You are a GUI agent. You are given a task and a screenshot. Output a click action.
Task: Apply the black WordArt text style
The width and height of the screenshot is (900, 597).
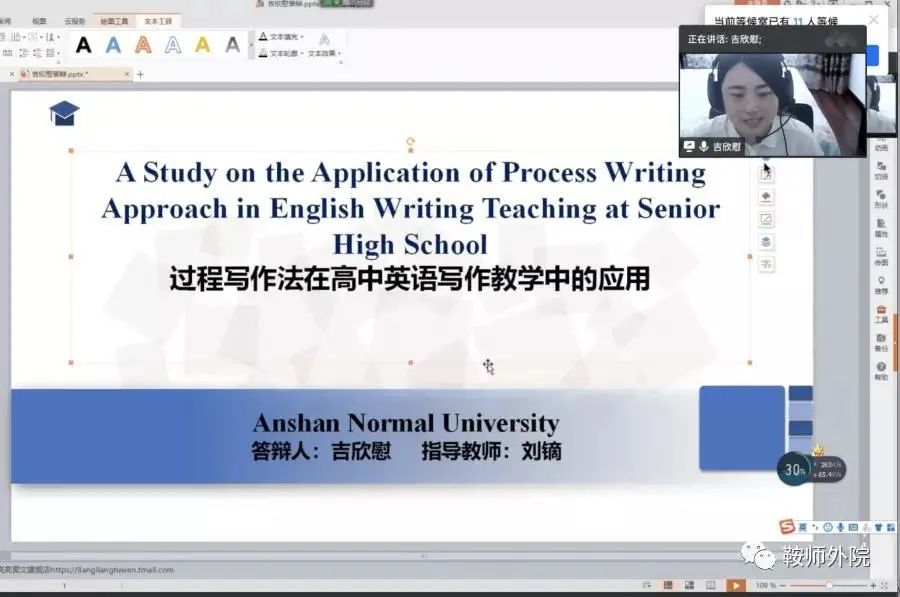click(x=83, y=45)
